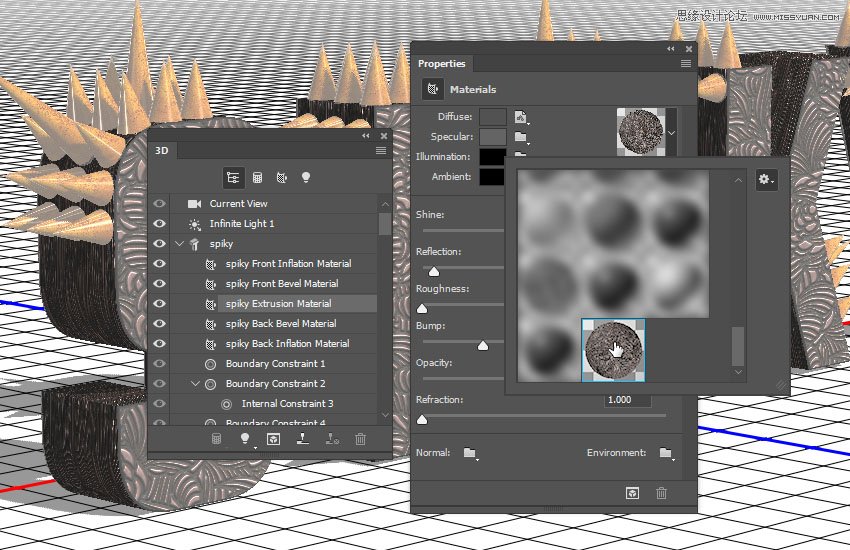This screenshot has width=850, height=550.
Task: Switch to the Properties tab
Action: (x=442, y=64)
